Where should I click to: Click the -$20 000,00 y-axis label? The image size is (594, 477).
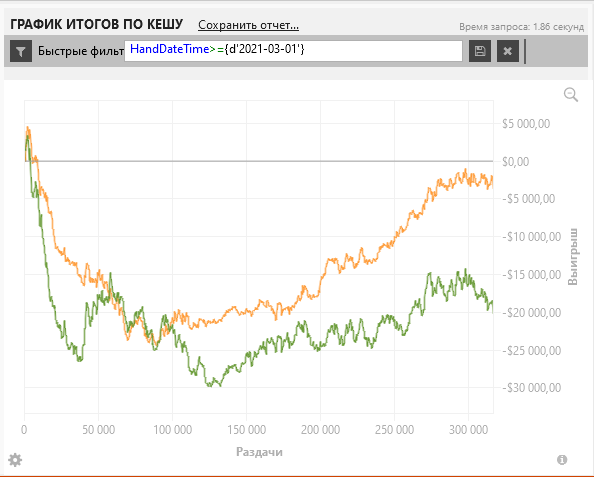tap(531, 313)
